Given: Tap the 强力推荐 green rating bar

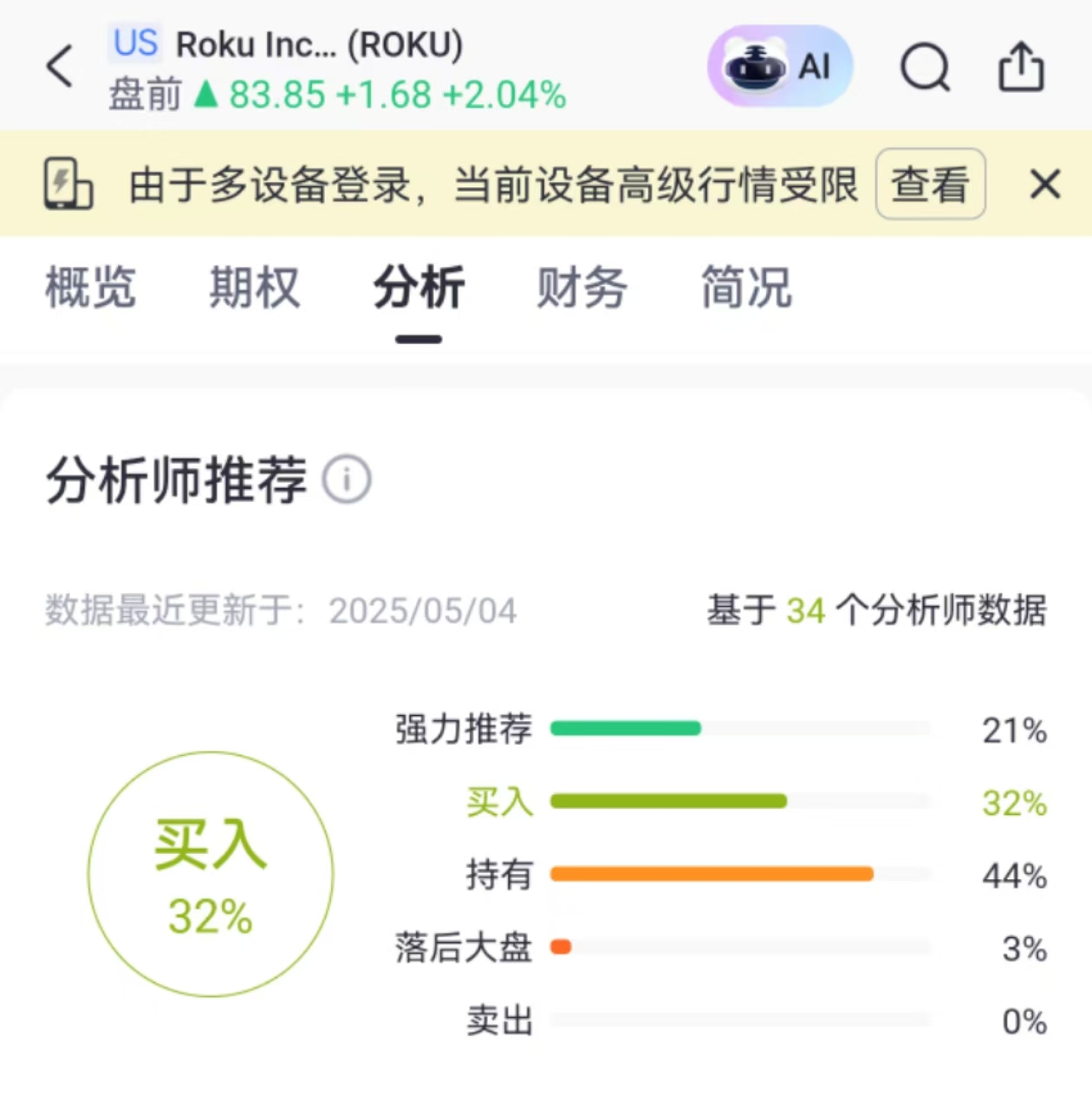Looking at the screenshot, I should 626,728.
